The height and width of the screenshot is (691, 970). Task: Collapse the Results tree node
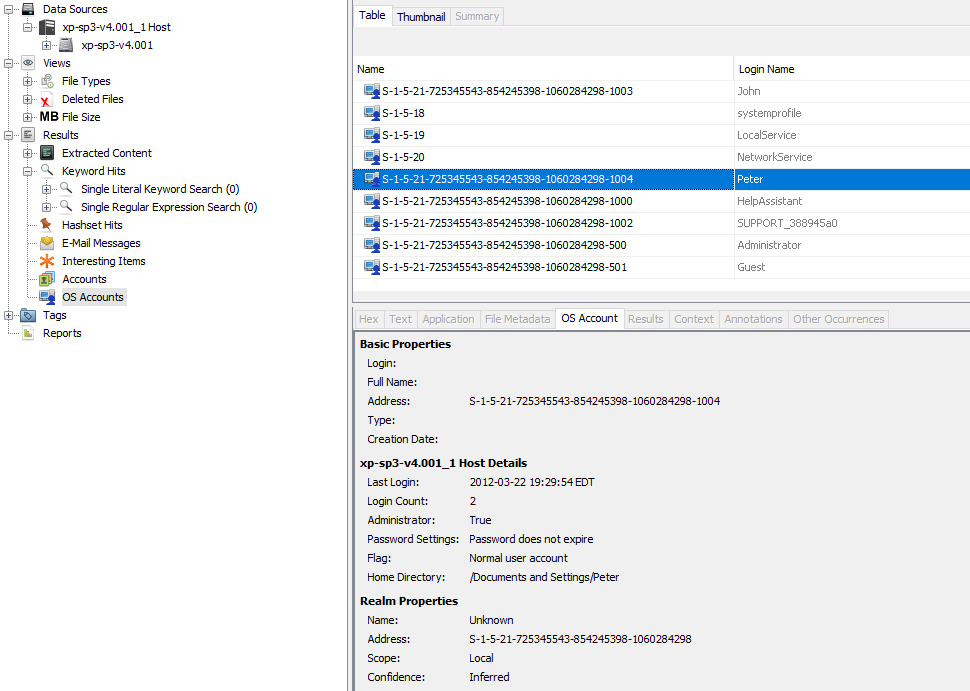coord(9,135)
